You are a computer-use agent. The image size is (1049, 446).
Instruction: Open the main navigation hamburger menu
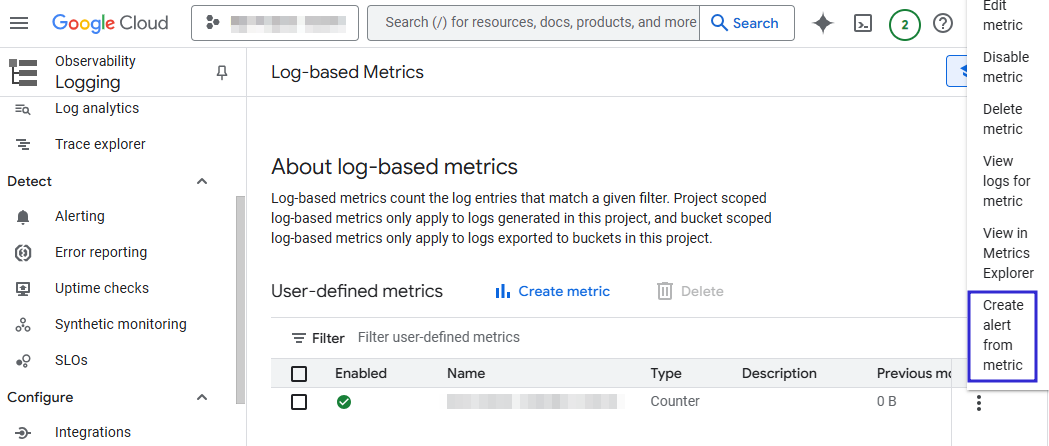(x=19, y=23)
